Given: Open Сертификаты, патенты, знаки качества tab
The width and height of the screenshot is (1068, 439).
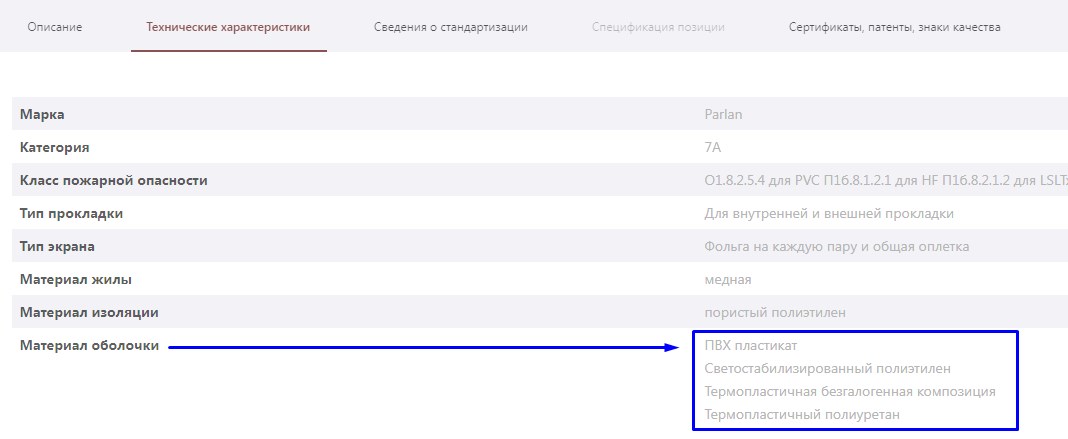Looking at the screenshot, I should pyautogui.click(x=894, y=27).
